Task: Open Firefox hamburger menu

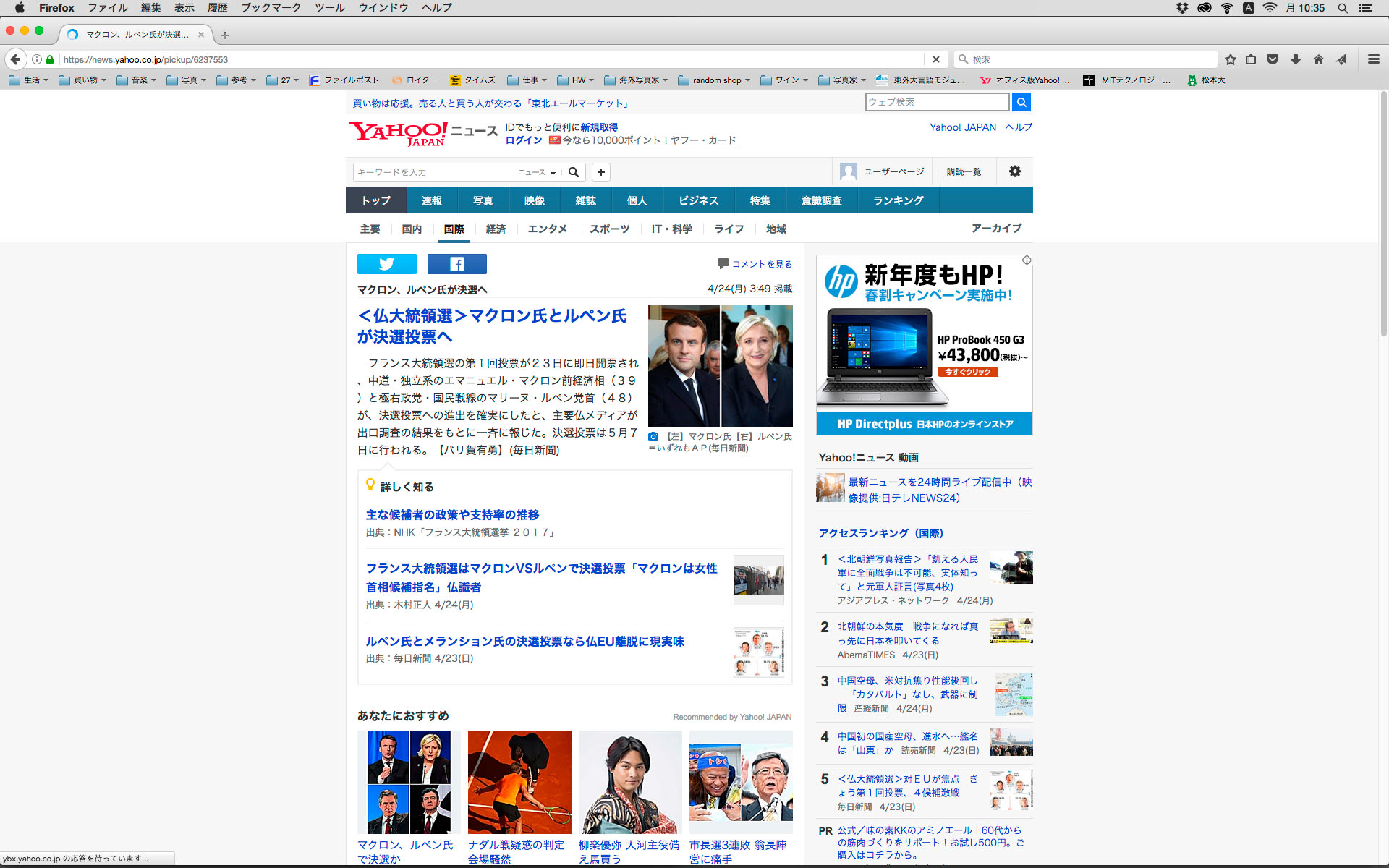Action: coord(1373,59)
